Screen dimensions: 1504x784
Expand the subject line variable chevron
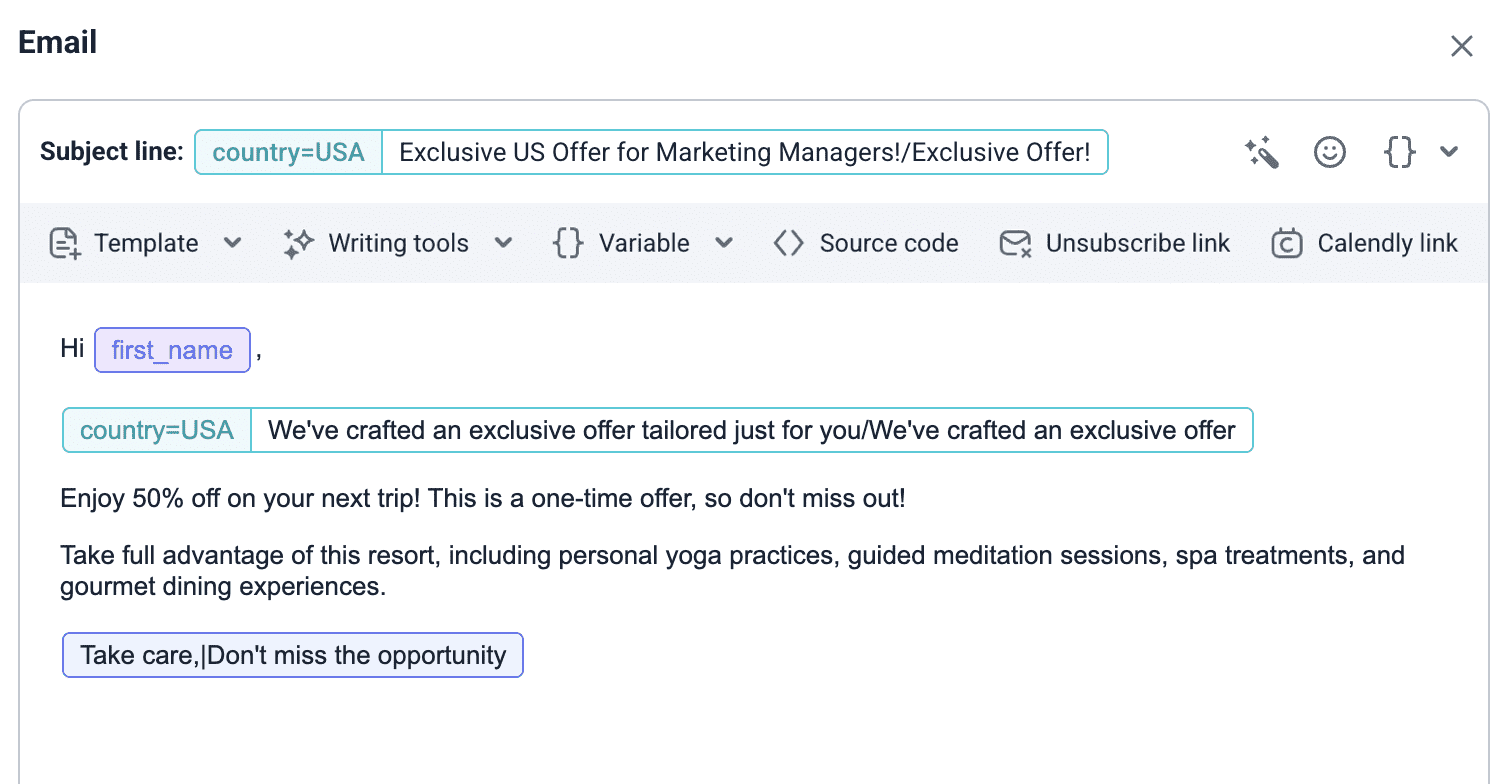(1449, 153)
